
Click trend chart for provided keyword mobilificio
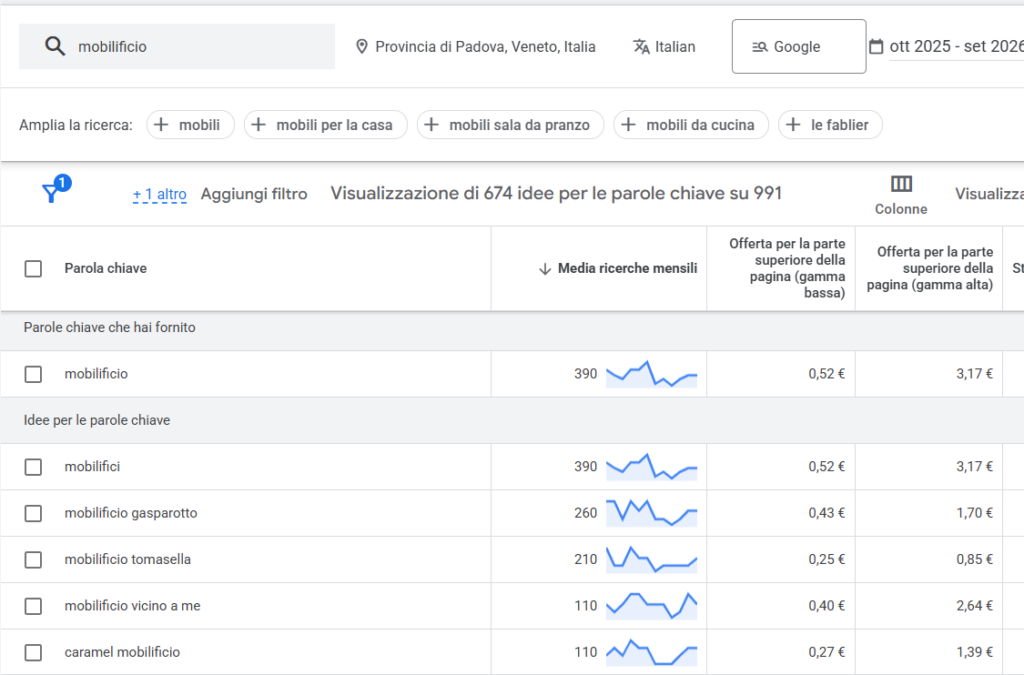coord(652,374)
